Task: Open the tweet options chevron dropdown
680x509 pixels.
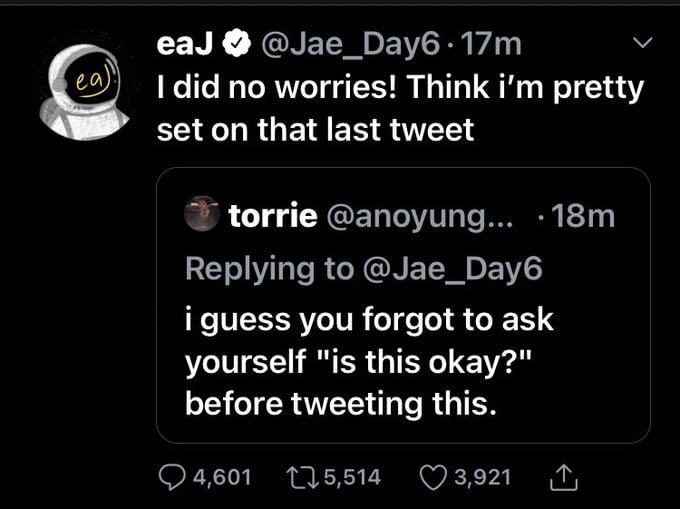Action: tap(645, 43)
